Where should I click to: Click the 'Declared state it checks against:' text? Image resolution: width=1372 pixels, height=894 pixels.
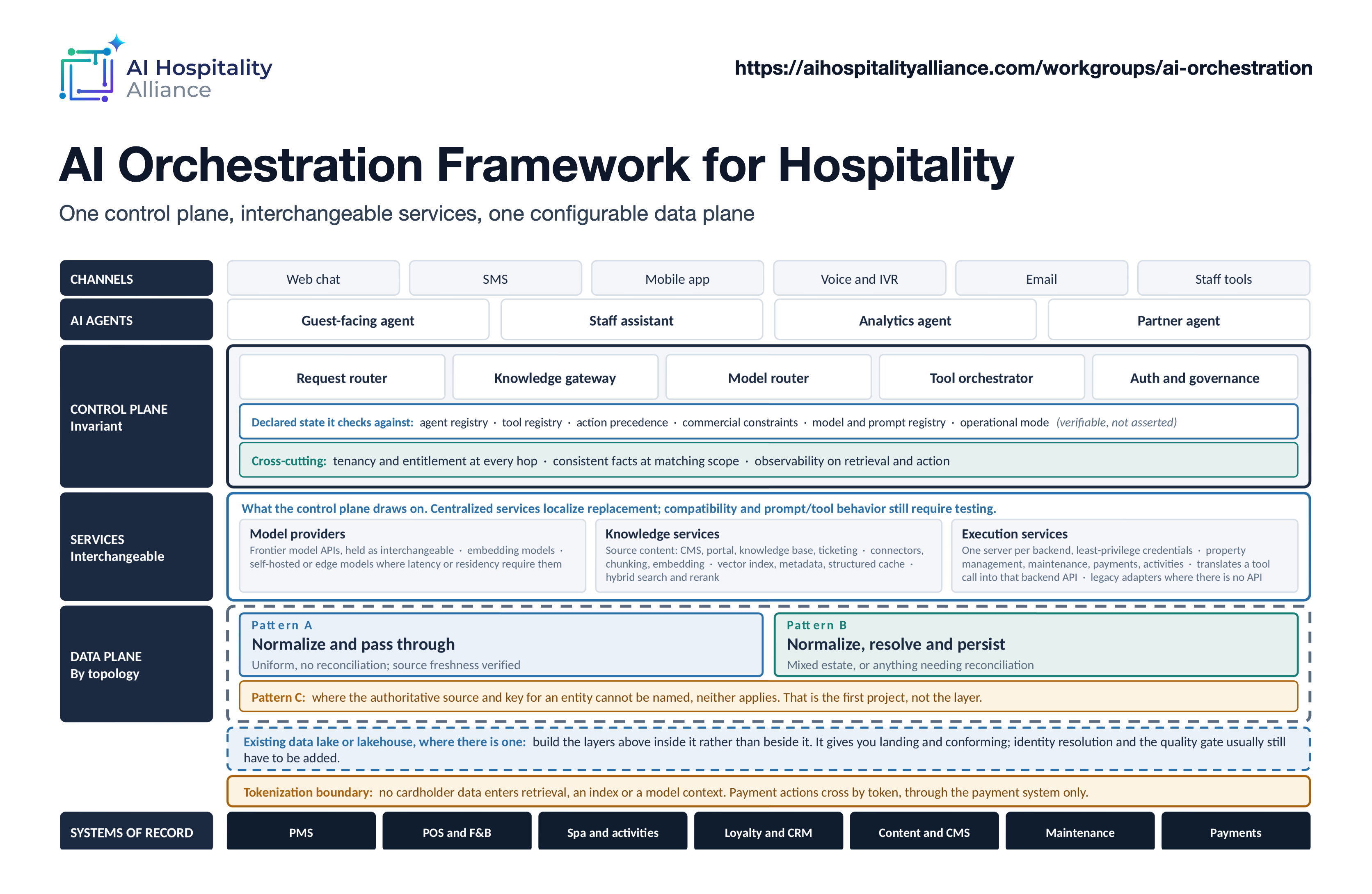(332, 422)
